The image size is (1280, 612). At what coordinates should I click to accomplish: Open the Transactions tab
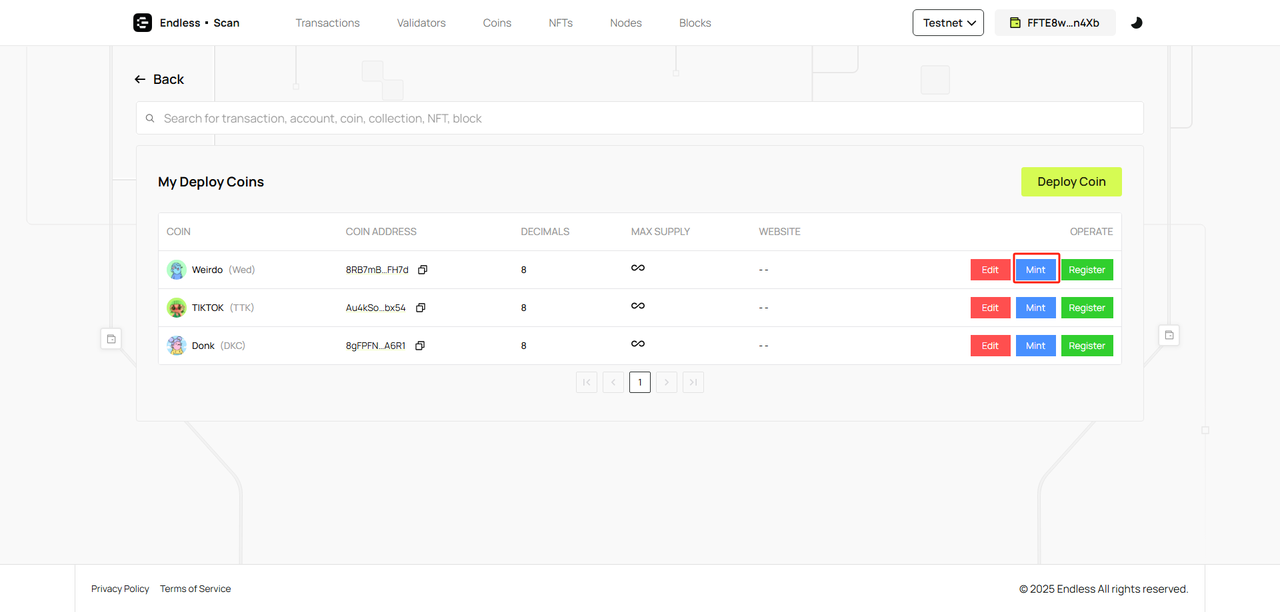[x=327, y=23]
